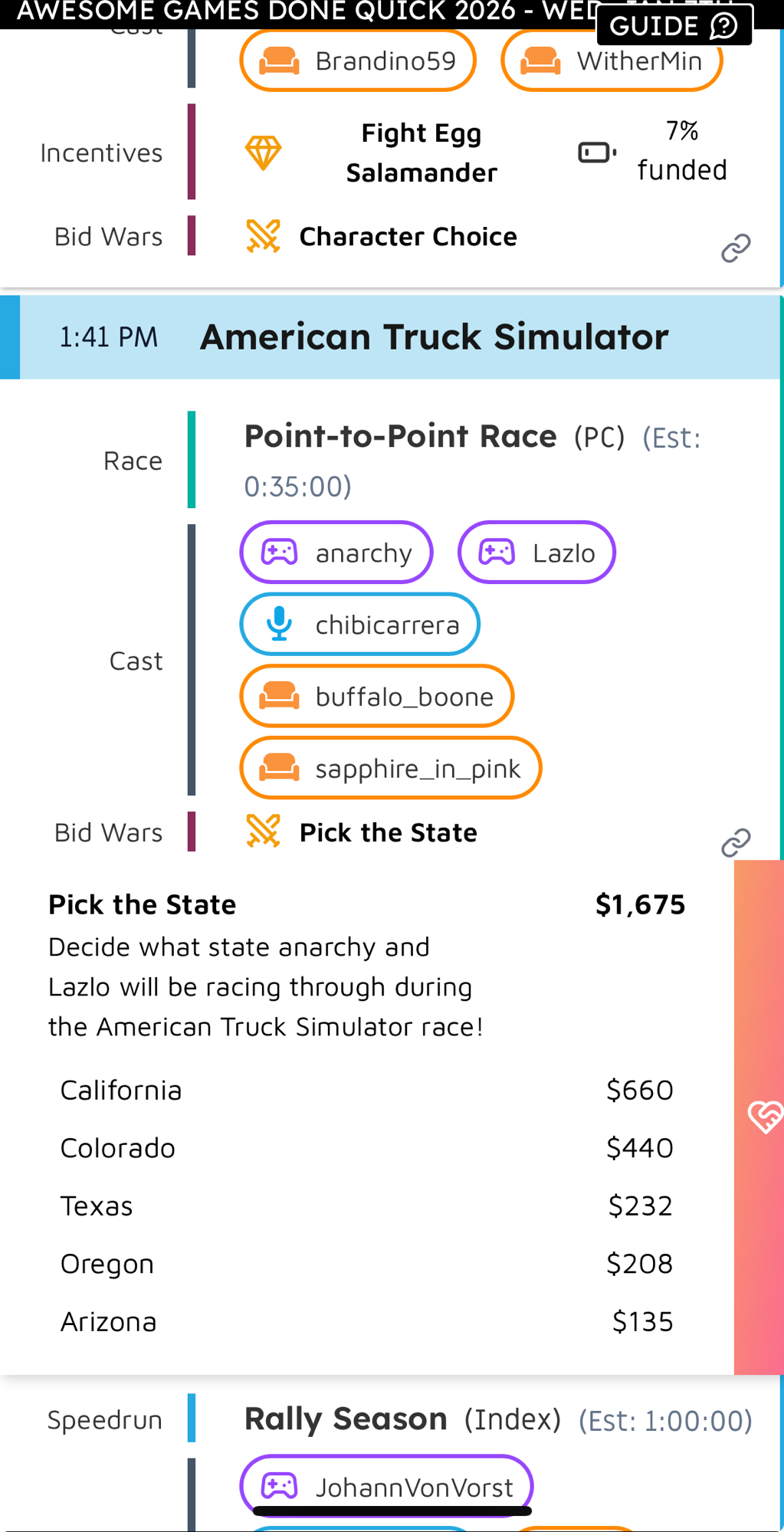The height and width of the screenshot is (1532, 784).
Task: Click the battery funding icon near 7% funded
Action: [597, 153]
